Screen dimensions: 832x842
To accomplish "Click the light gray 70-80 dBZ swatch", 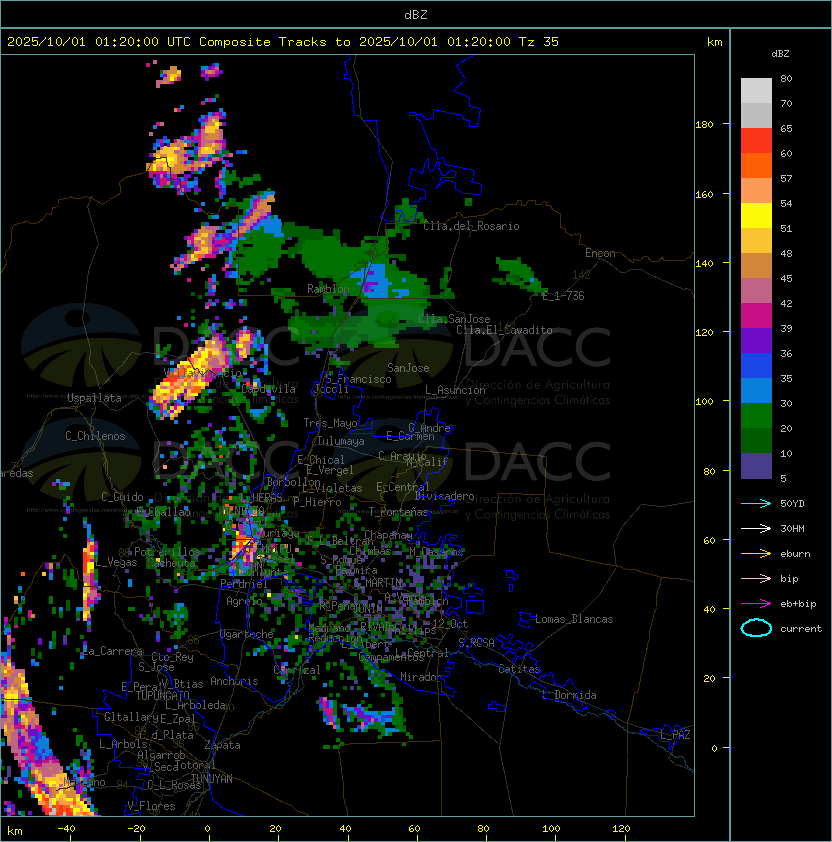I will (756, 91).
